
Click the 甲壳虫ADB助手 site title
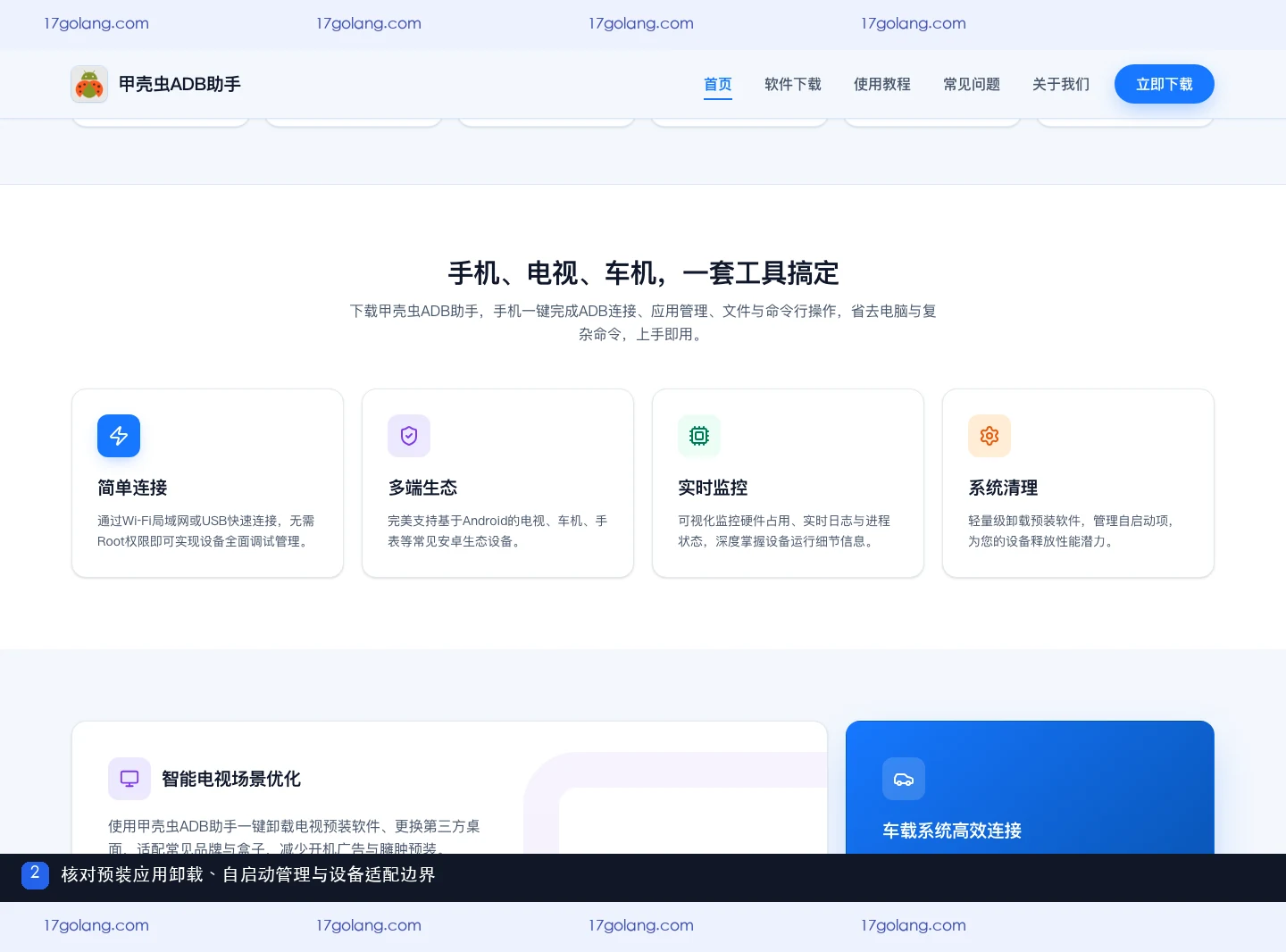click(x=180, y=84)
